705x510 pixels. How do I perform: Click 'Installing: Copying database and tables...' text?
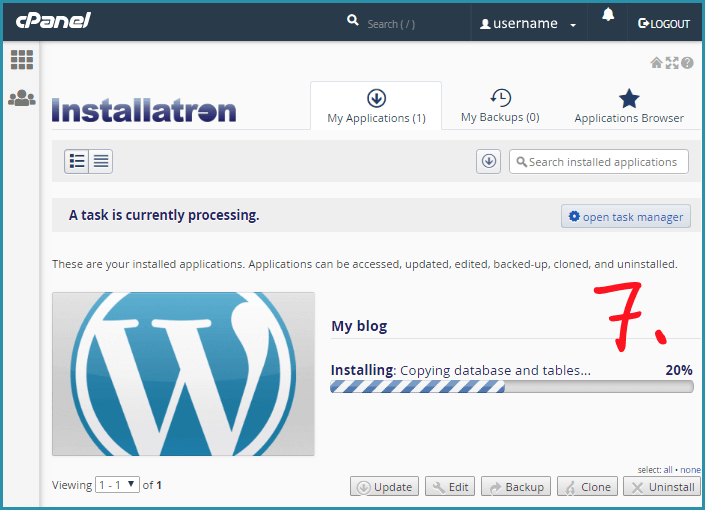[460, 370]
